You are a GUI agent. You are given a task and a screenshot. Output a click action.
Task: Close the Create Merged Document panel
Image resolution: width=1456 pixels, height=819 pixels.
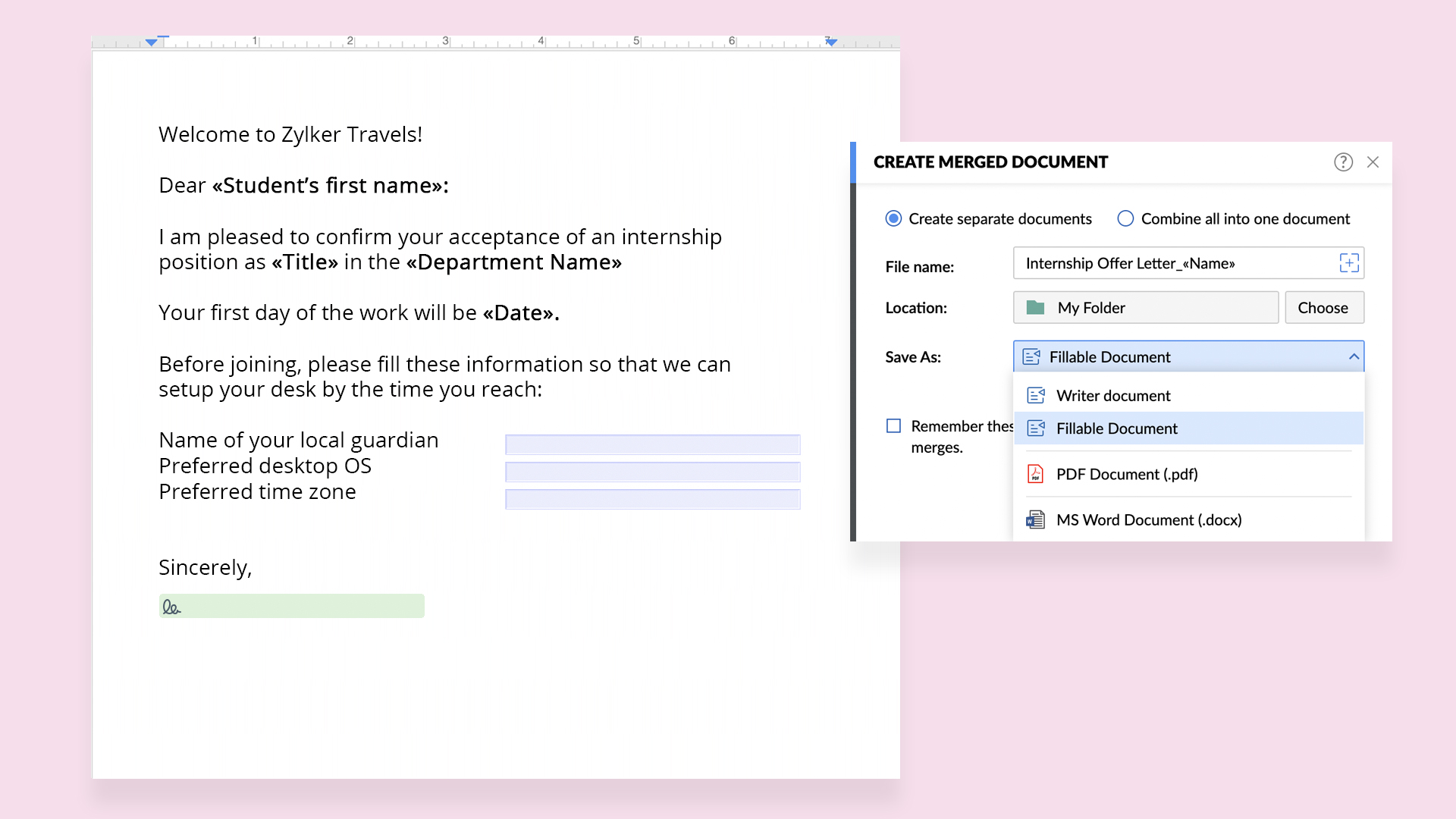pos(1373,162)
